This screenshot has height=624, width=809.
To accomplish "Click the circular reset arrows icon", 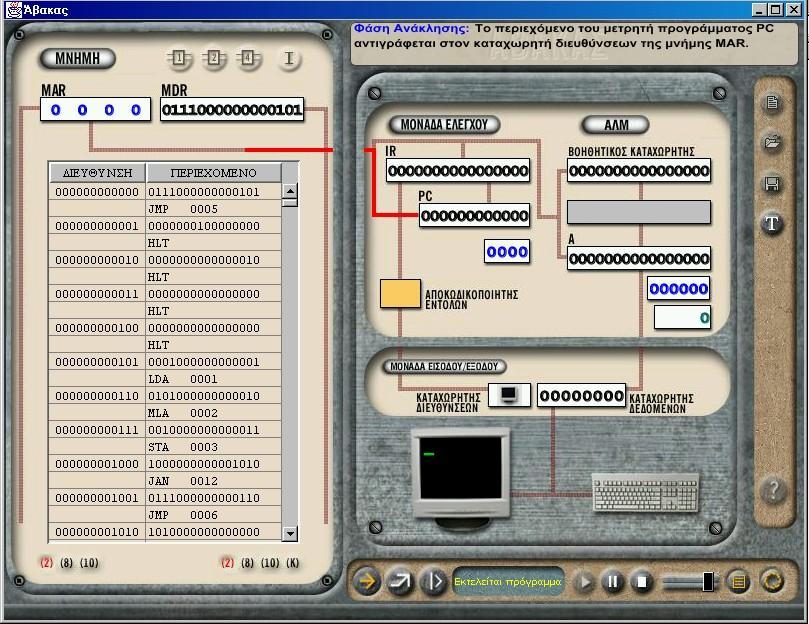I will pyautogui.click(x=772, y=582).
